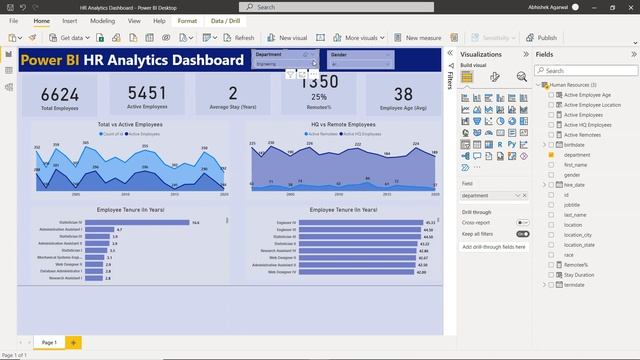Switch to the Format ribbon tab
The width and height of the screenshot is (640, 360).
pyautogui.click(x=187, y=21)
